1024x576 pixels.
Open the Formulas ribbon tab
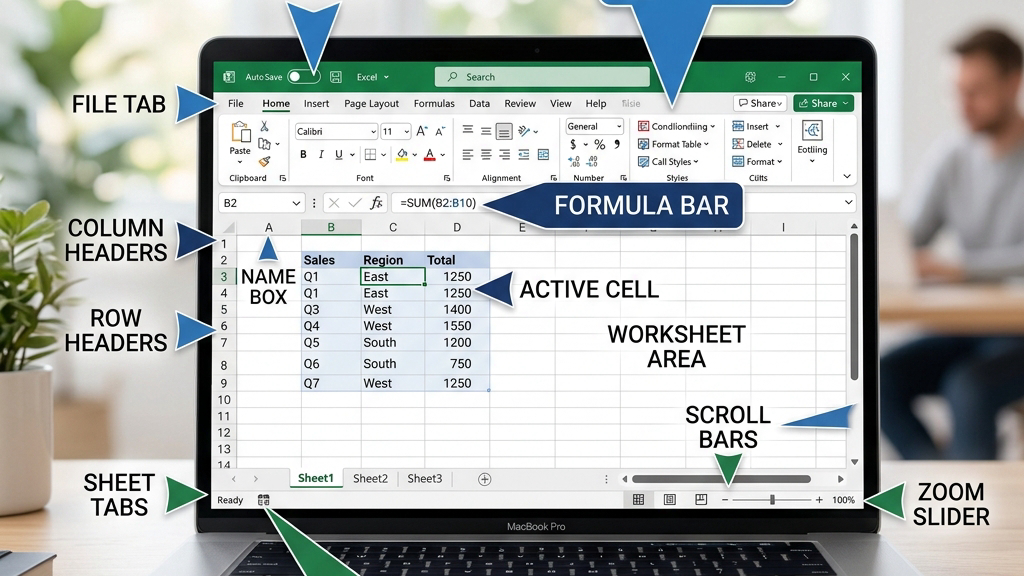click(x=434, y=104)
